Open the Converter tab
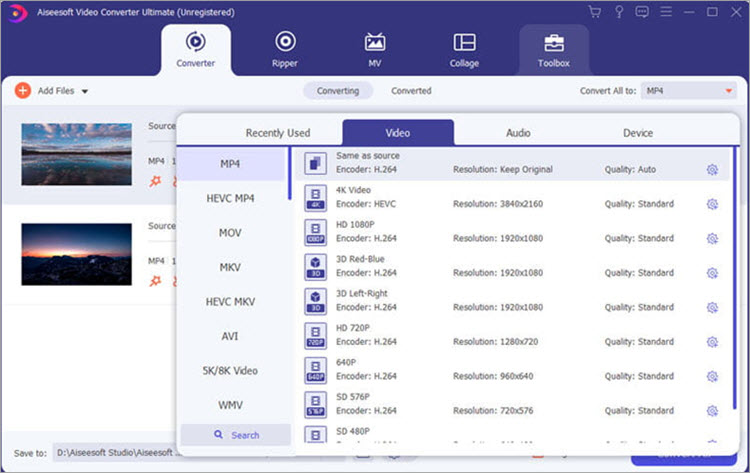Image resolution: width=750 pixels, height=473 pixels. pos(196,50)
